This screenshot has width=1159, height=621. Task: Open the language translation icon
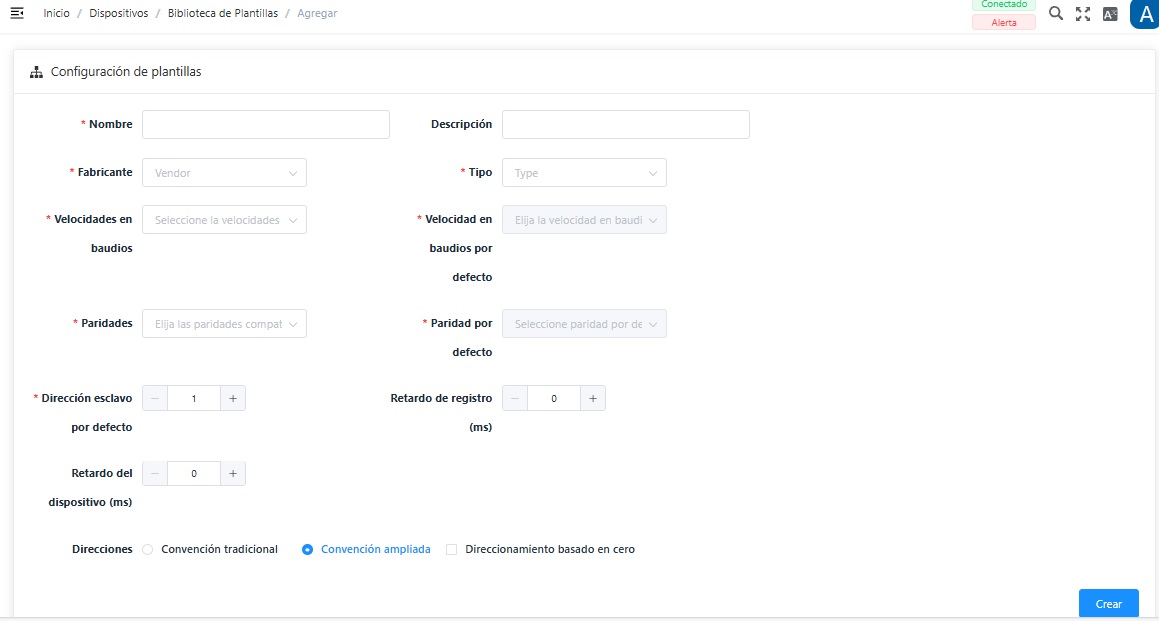click(1110, 14)
